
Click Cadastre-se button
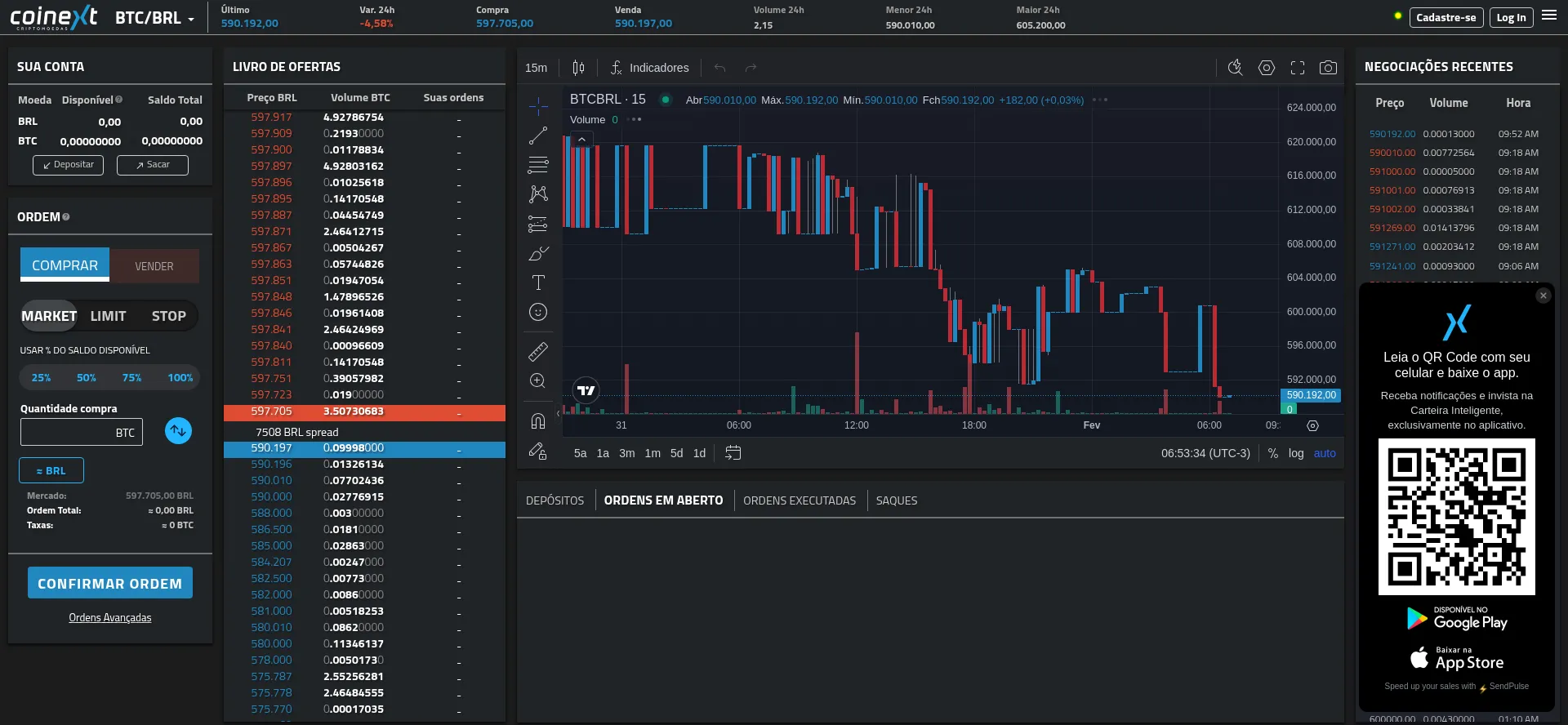[x=1446, y=17]
